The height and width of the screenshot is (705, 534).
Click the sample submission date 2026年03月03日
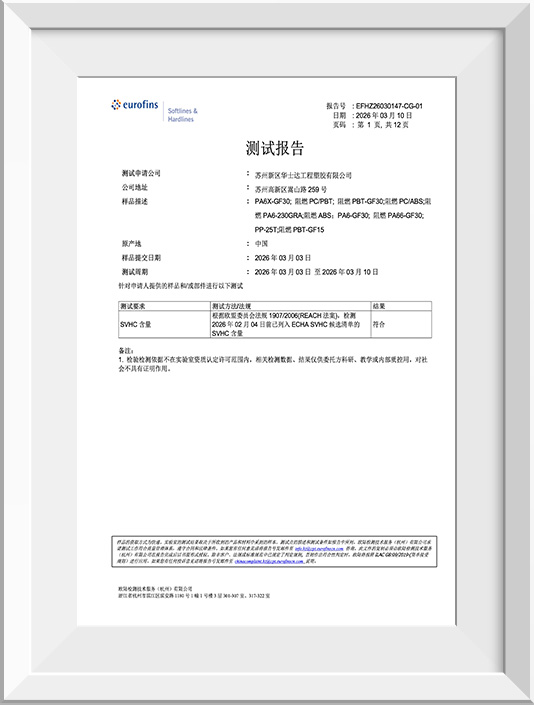tap(283, 258)
